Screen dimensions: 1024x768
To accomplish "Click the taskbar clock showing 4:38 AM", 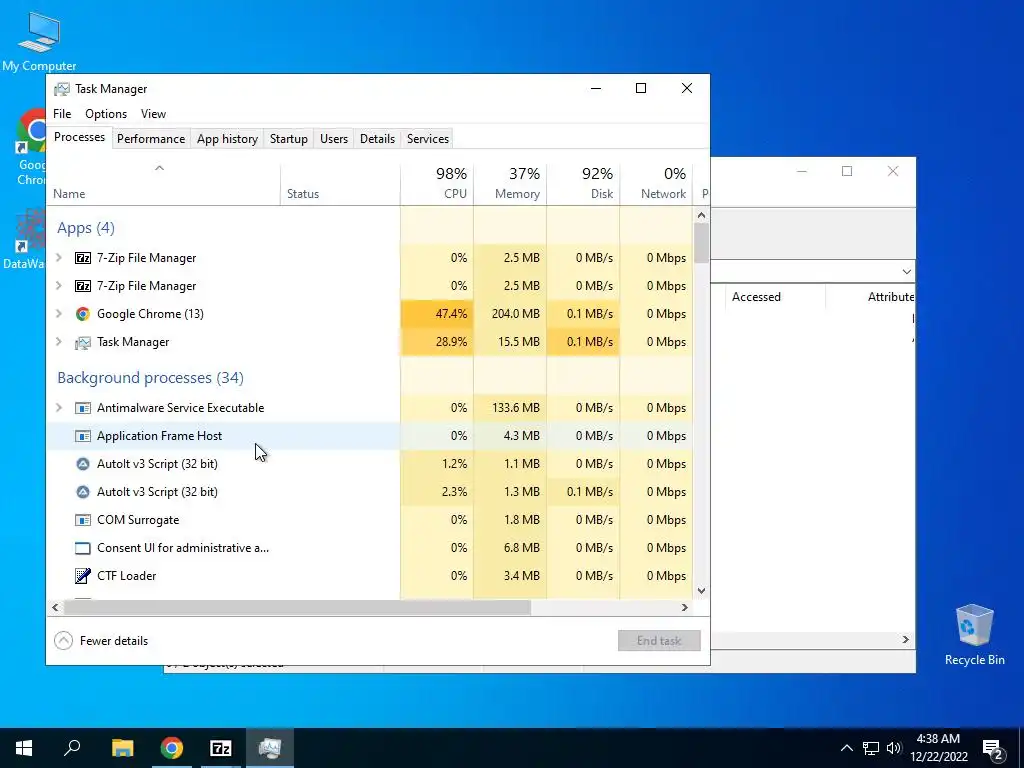I will 938,748.
